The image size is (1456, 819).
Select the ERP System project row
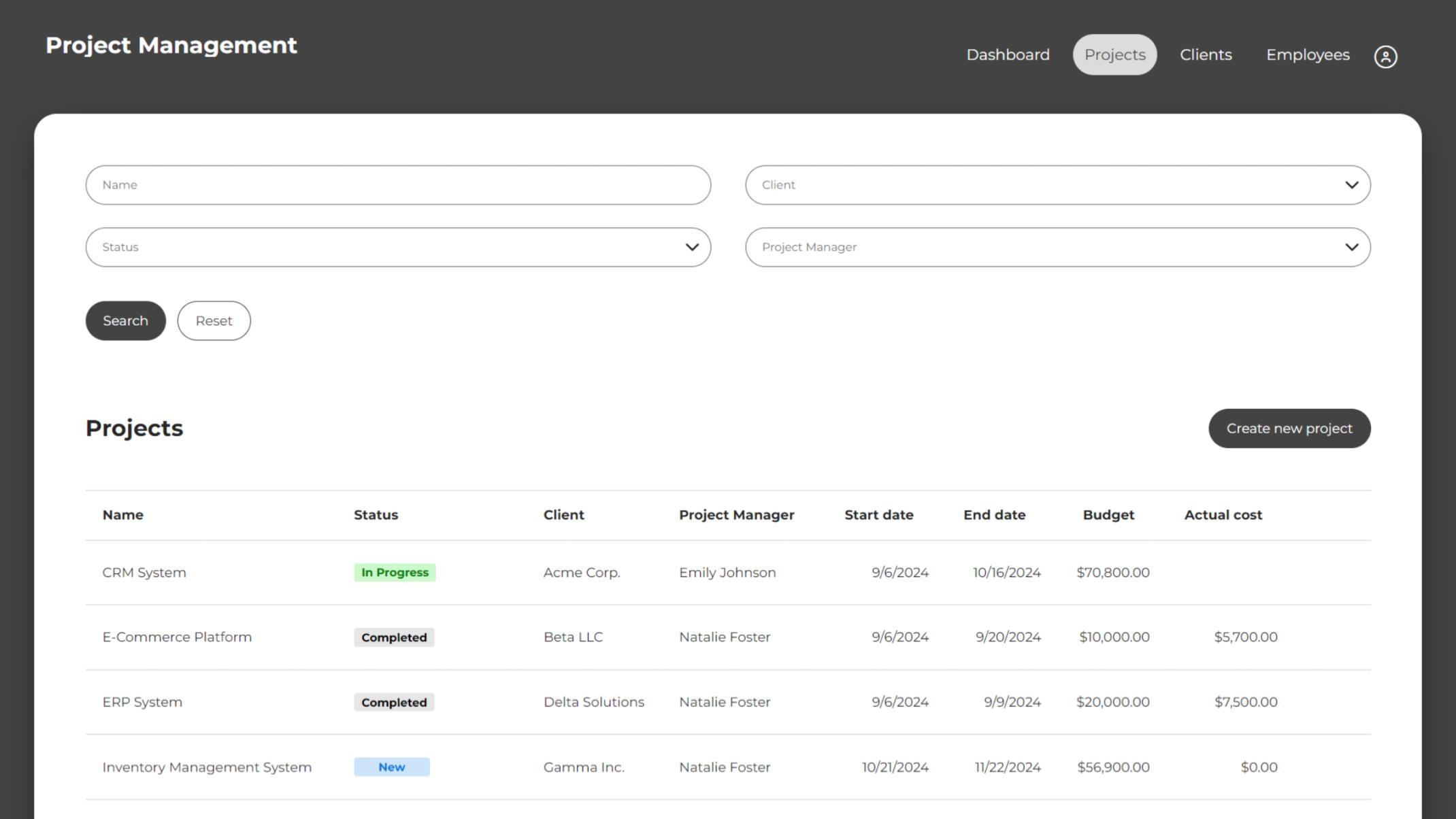tap(142, 702)
